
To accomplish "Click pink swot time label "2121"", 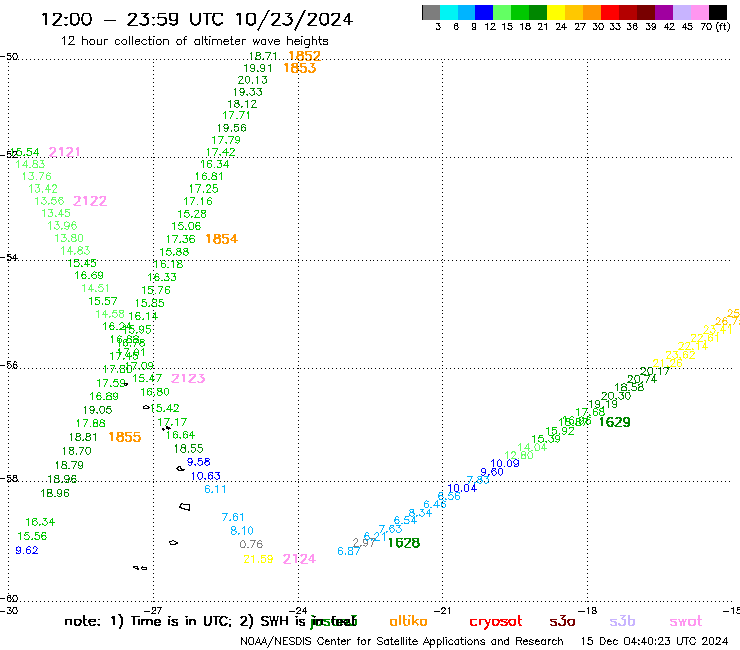I will click(x=64, y=152).
